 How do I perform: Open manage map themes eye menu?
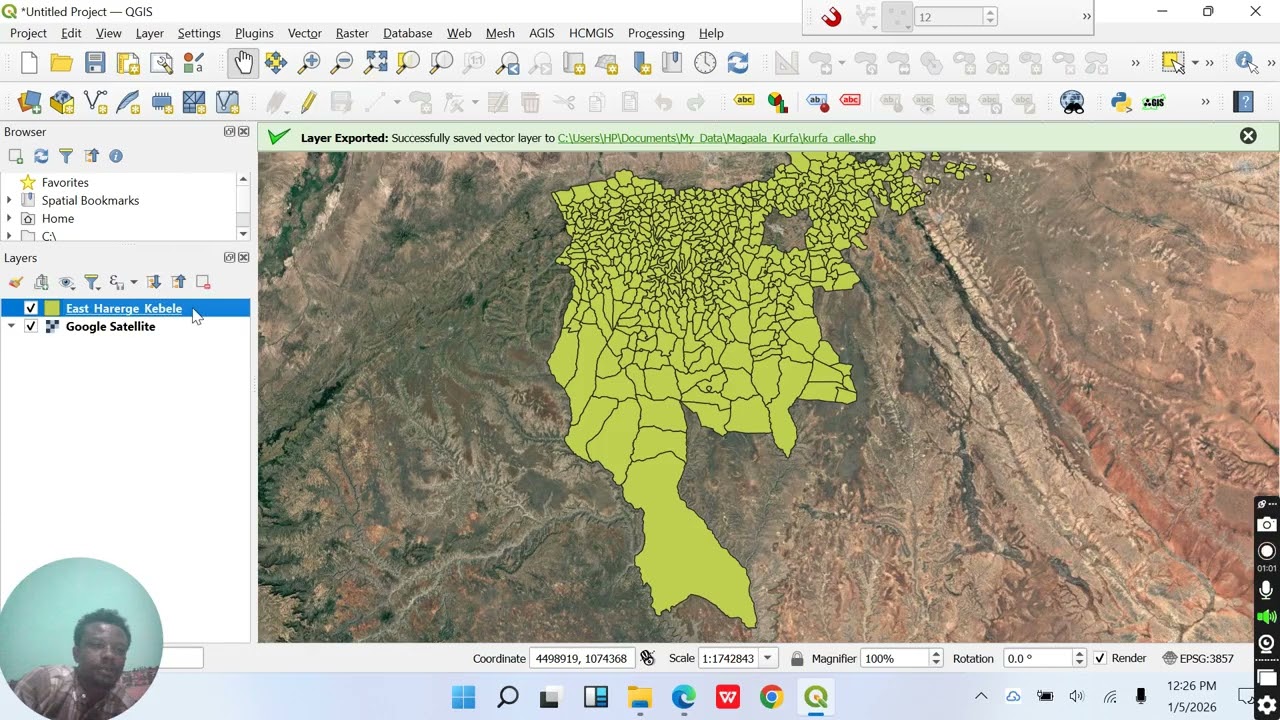67,282
